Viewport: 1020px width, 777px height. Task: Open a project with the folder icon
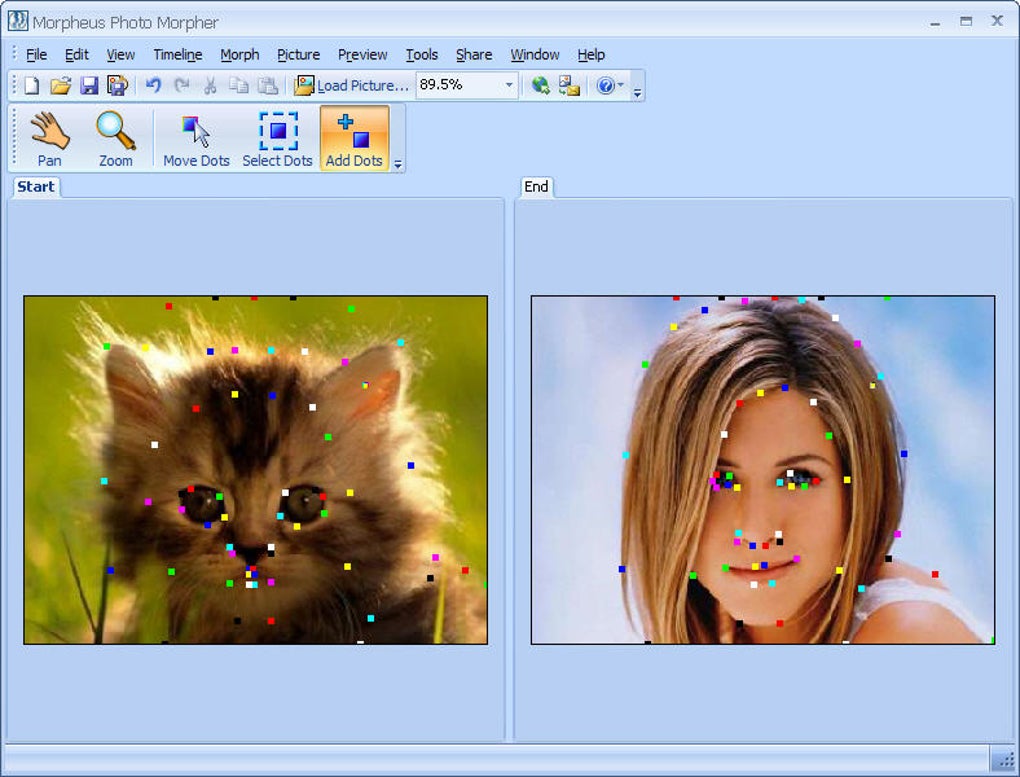coord(60,85)
